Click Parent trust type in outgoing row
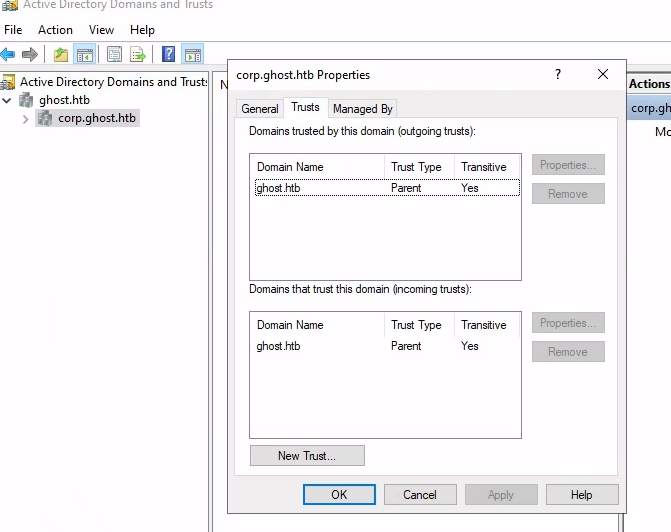 tap(406, 188)
